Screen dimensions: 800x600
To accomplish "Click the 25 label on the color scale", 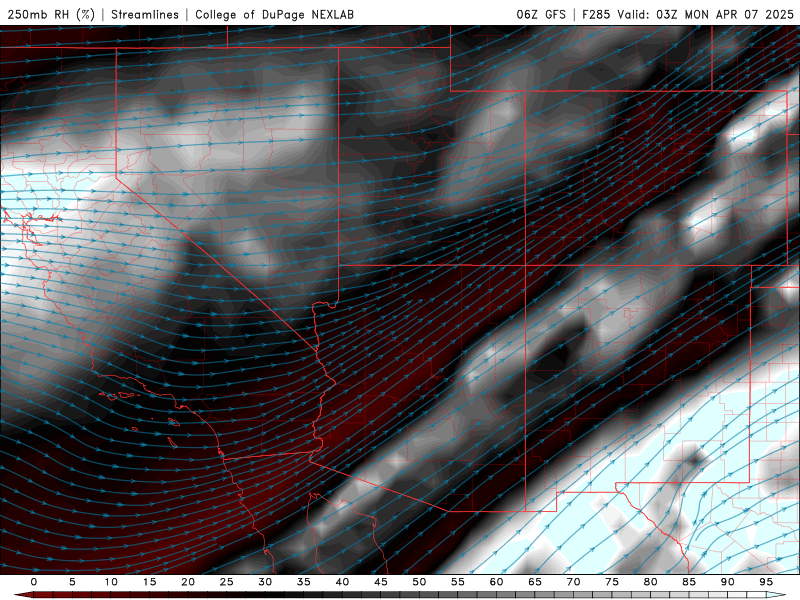I will tap(226, 582).
